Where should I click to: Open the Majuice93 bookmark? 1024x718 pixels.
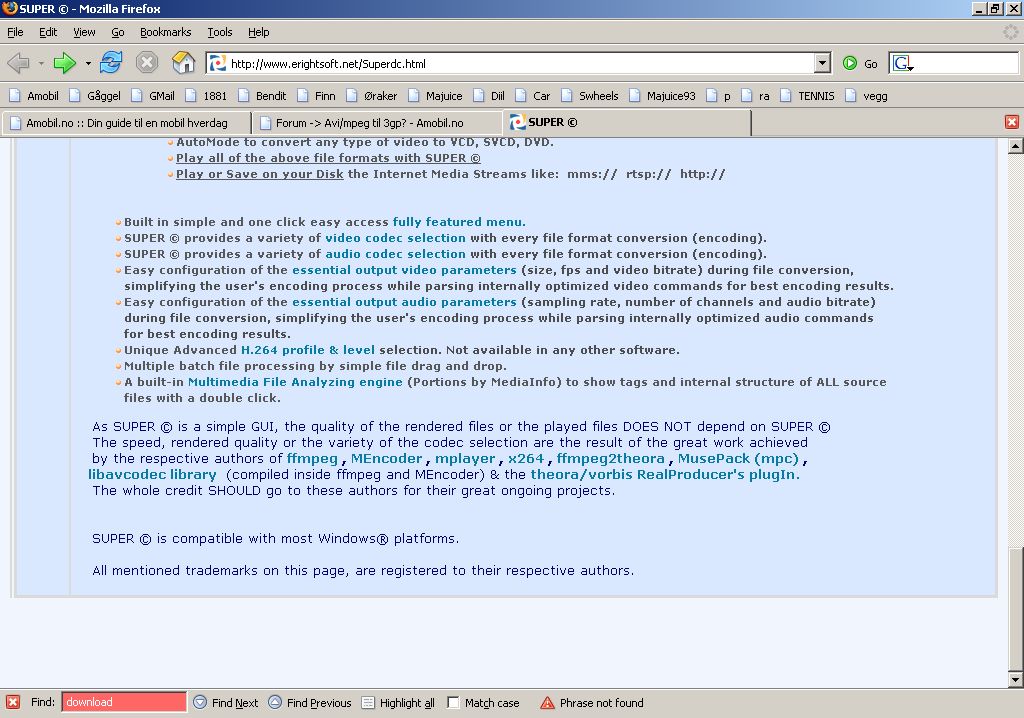coord(662,96)
